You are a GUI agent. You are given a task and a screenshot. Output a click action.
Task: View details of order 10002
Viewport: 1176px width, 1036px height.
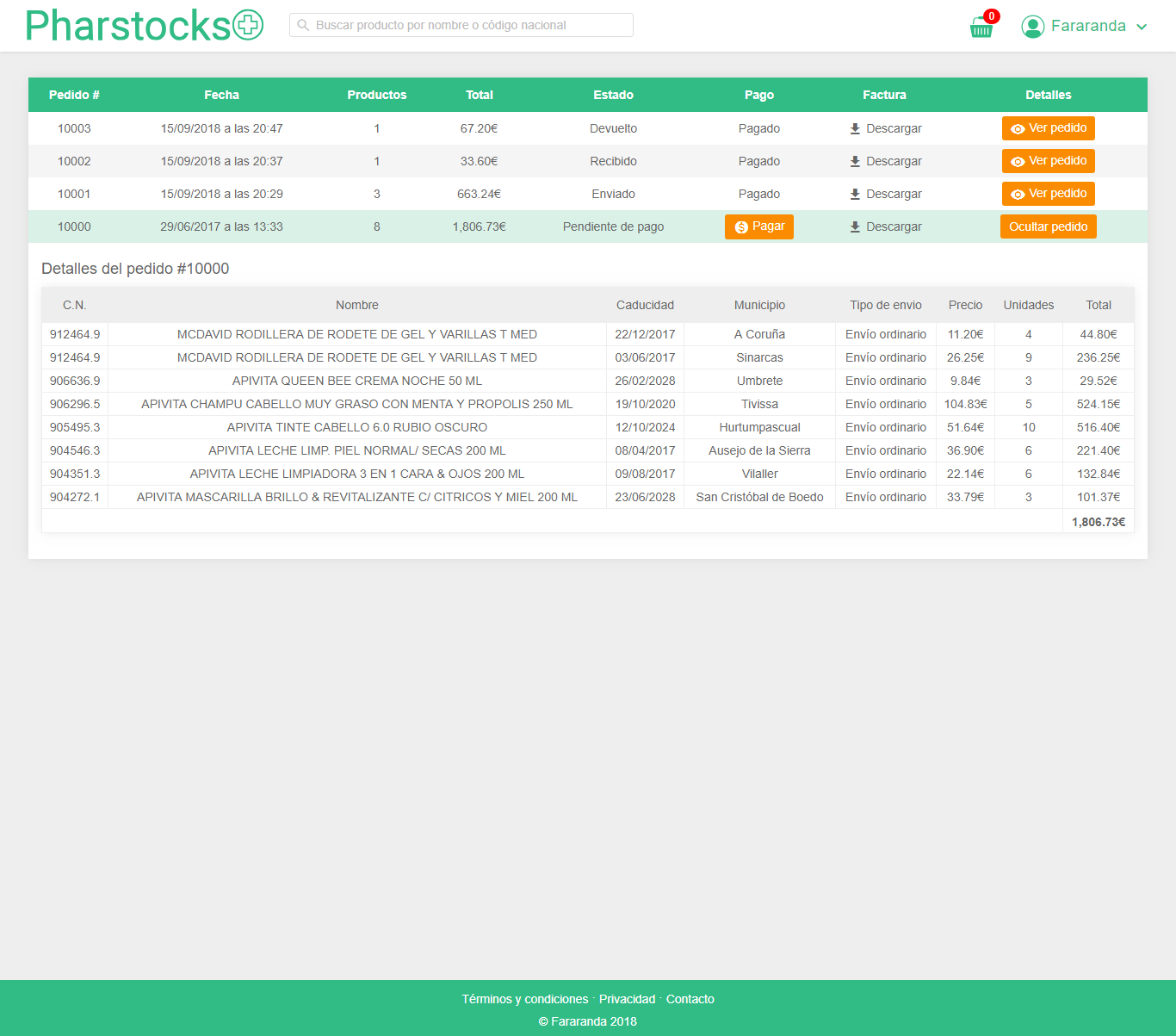point(1048,161)
